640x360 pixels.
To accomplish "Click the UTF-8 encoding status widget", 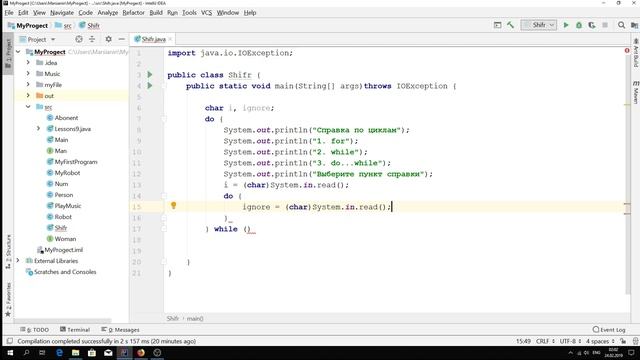I will point(570,341).
